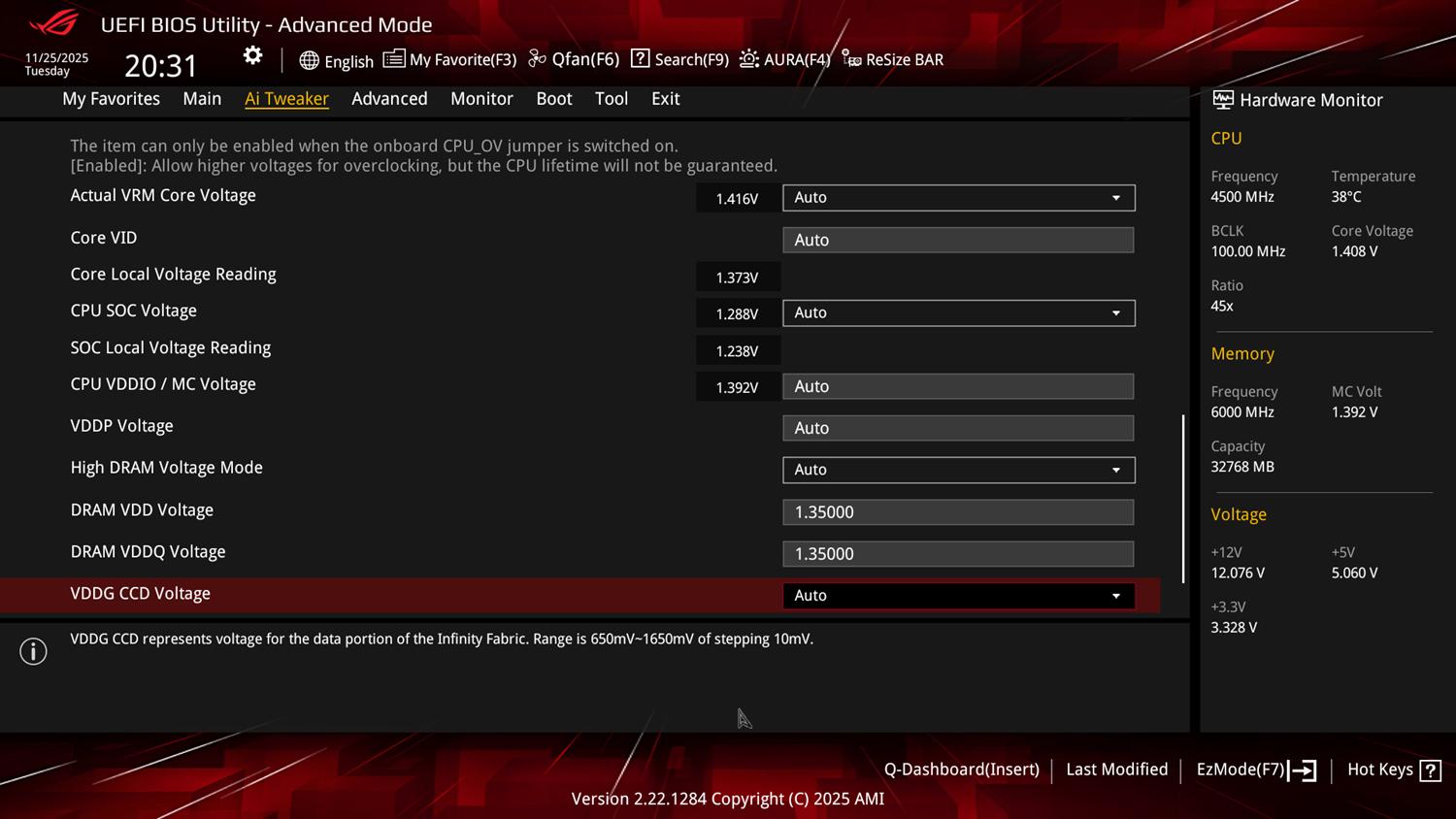
Task: Open Qfan fan control icon
Action: click(x=537, y=59)
